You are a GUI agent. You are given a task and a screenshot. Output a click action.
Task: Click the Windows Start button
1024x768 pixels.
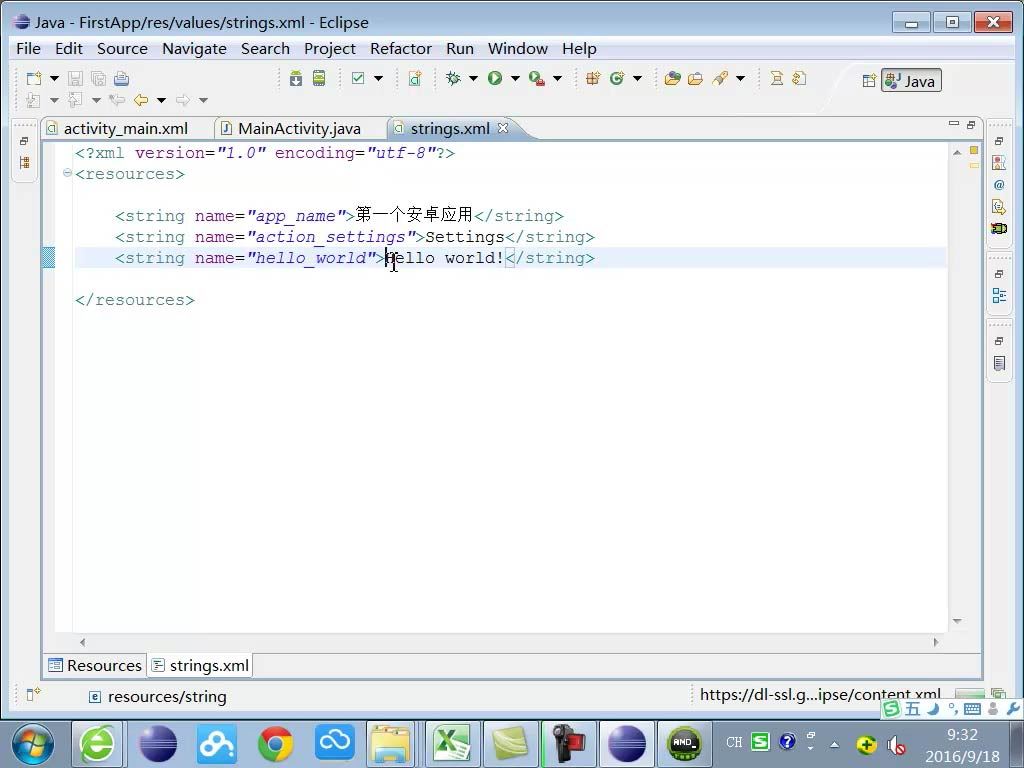[33, 744]
